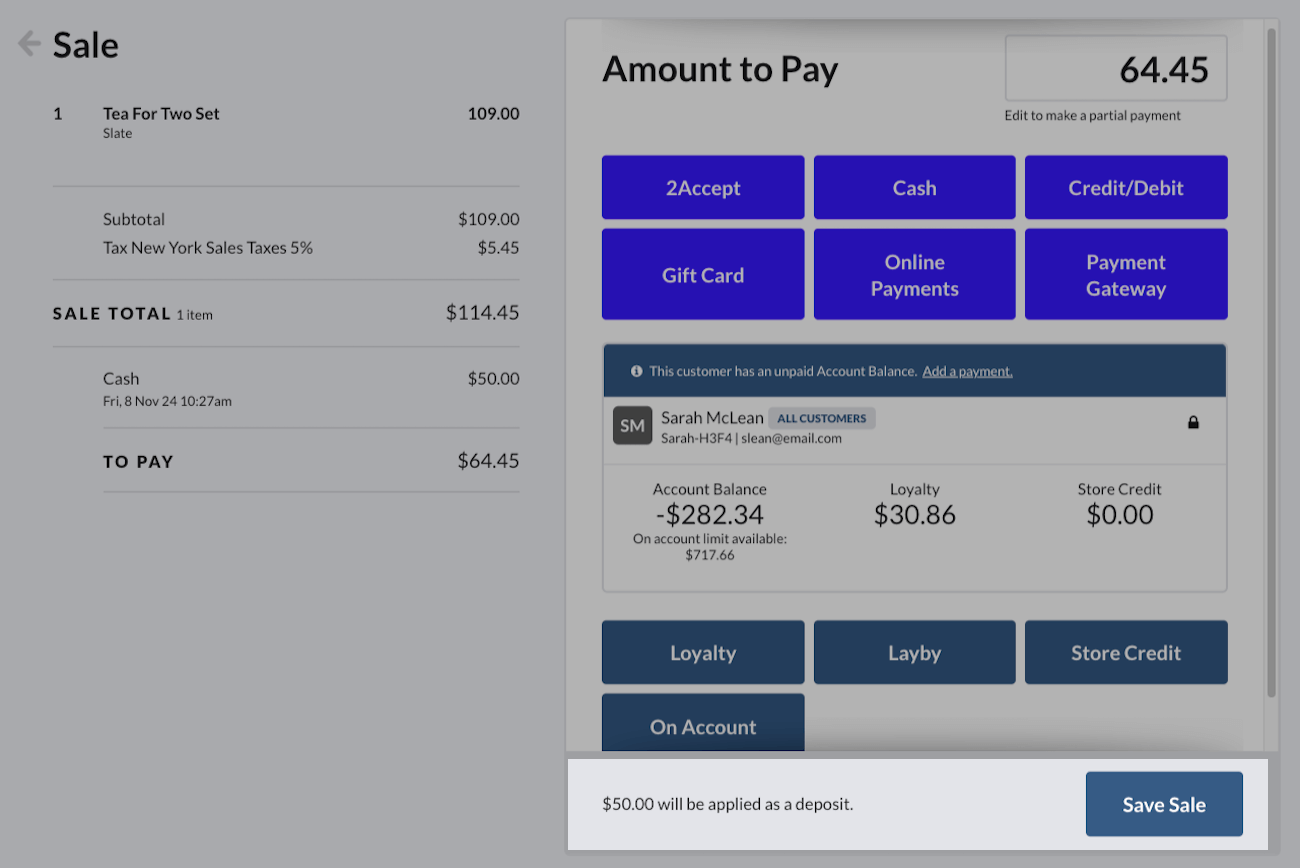The height and width of the screenshot is (868, 1300).
Task: Click the SM customer avatar
Action: click(632, 426)
